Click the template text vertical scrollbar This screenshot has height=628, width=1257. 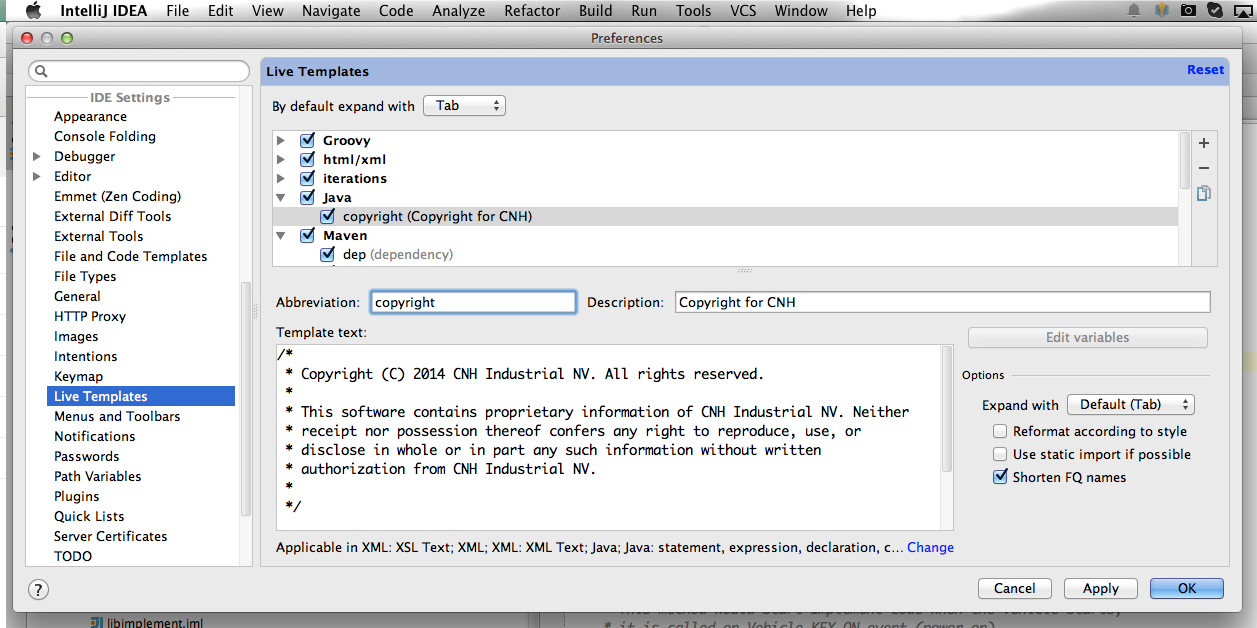[947, 410]
